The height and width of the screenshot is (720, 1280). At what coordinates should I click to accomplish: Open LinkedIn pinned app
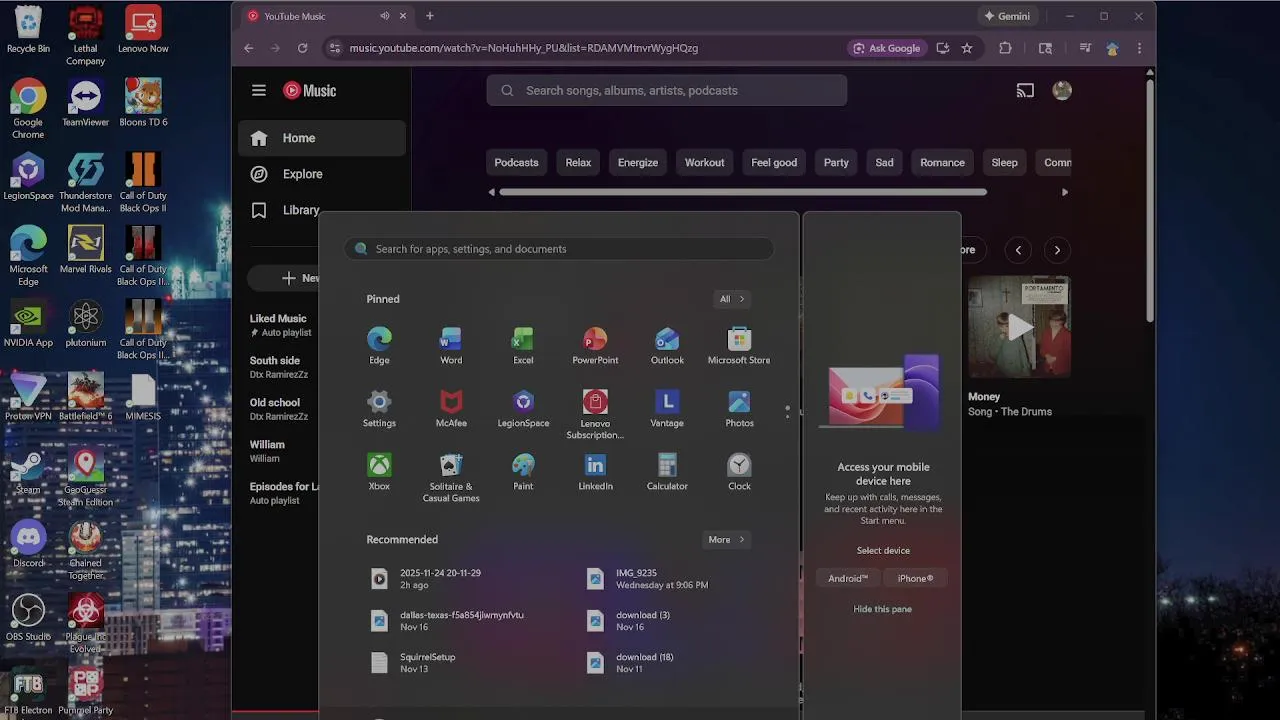coord(595,472)
